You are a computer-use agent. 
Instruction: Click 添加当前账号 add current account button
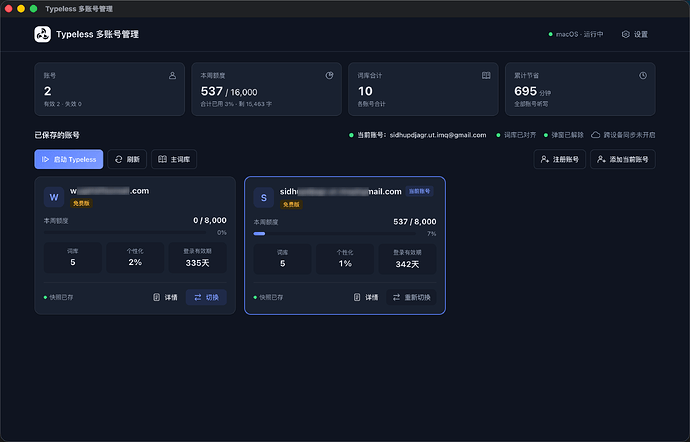click(x=623, y=159)
